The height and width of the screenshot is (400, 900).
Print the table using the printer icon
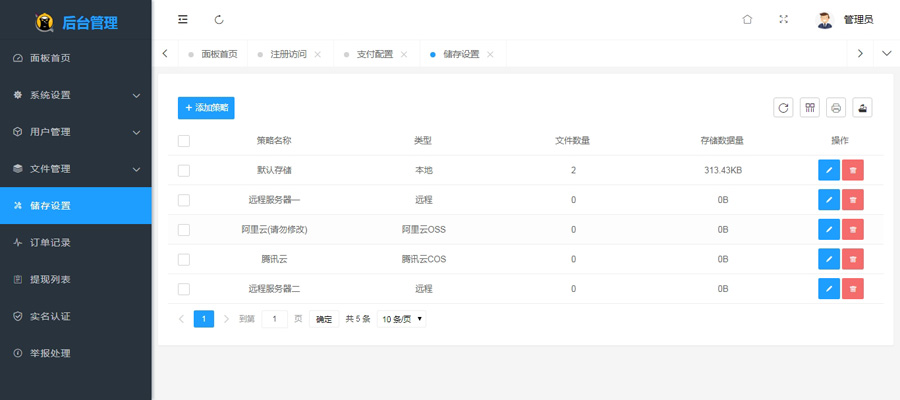[x=836, y=108]
